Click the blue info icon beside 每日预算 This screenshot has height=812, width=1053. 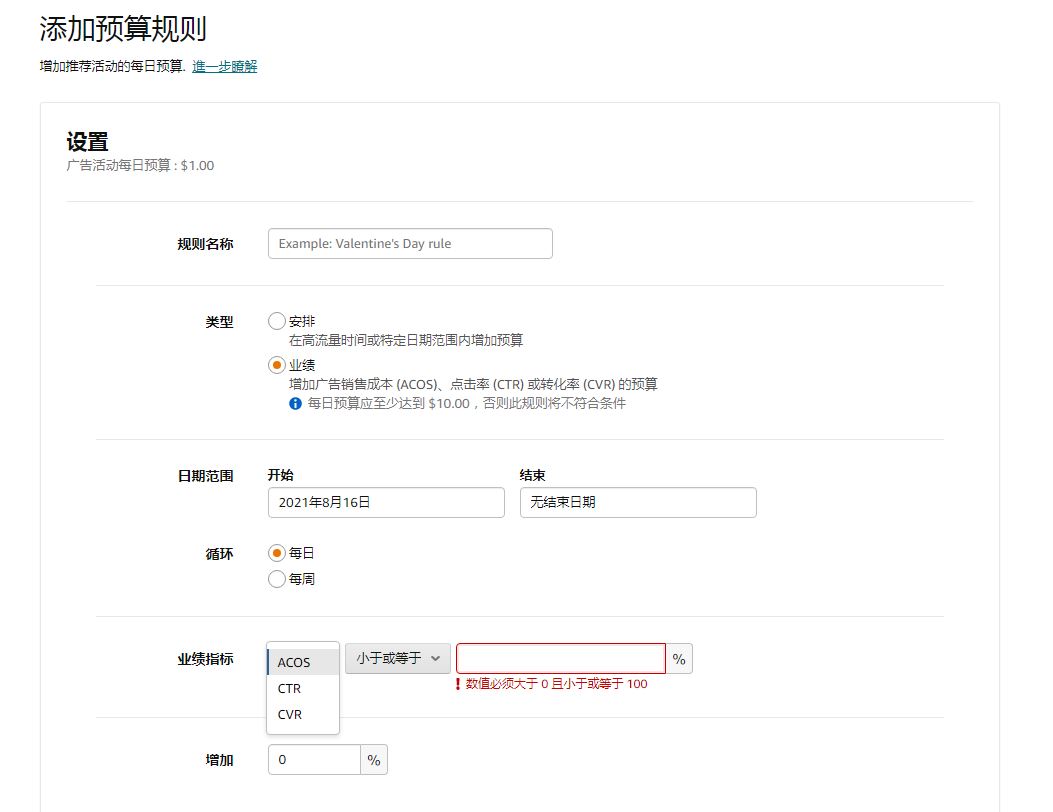[x=295, y=404]
